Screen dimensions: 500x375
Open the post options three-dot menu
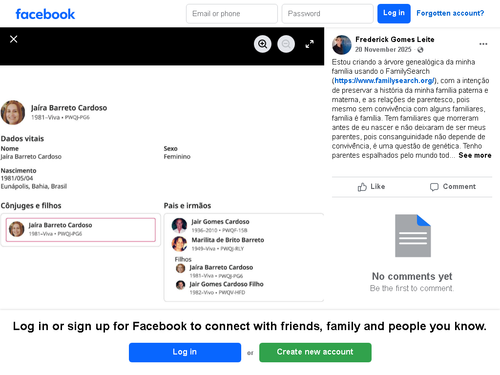(x=483, y=44)
